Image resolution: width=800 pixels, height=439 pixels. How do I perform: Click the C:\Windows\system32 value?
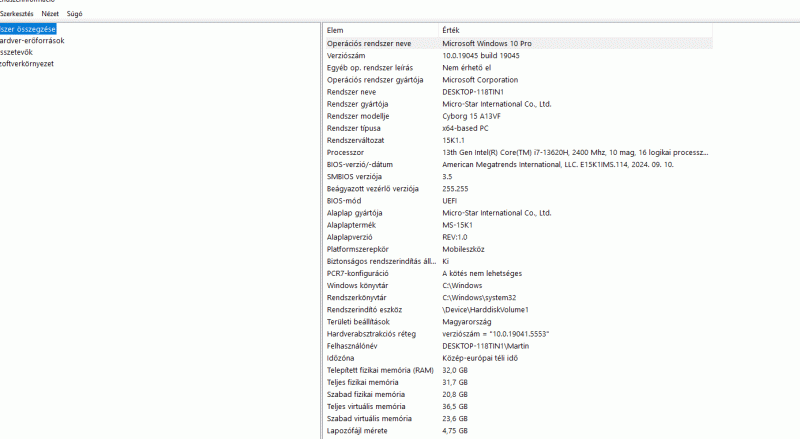click(479, 298)
